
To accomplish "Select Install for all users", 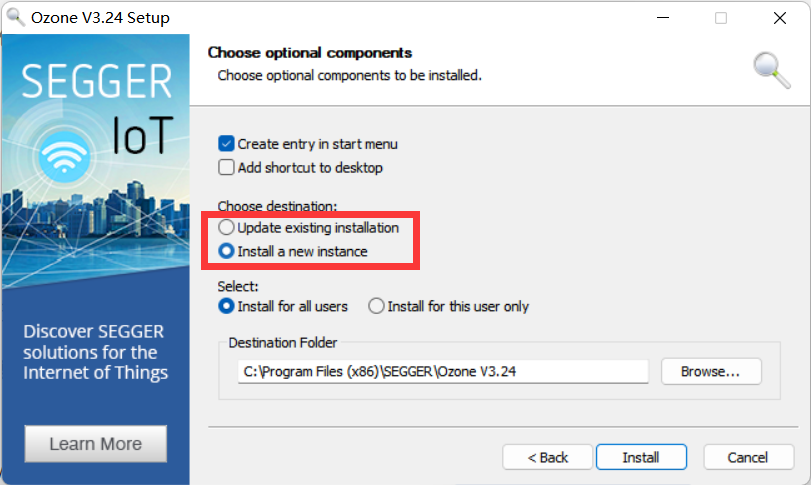I will (x=226, y=306).
